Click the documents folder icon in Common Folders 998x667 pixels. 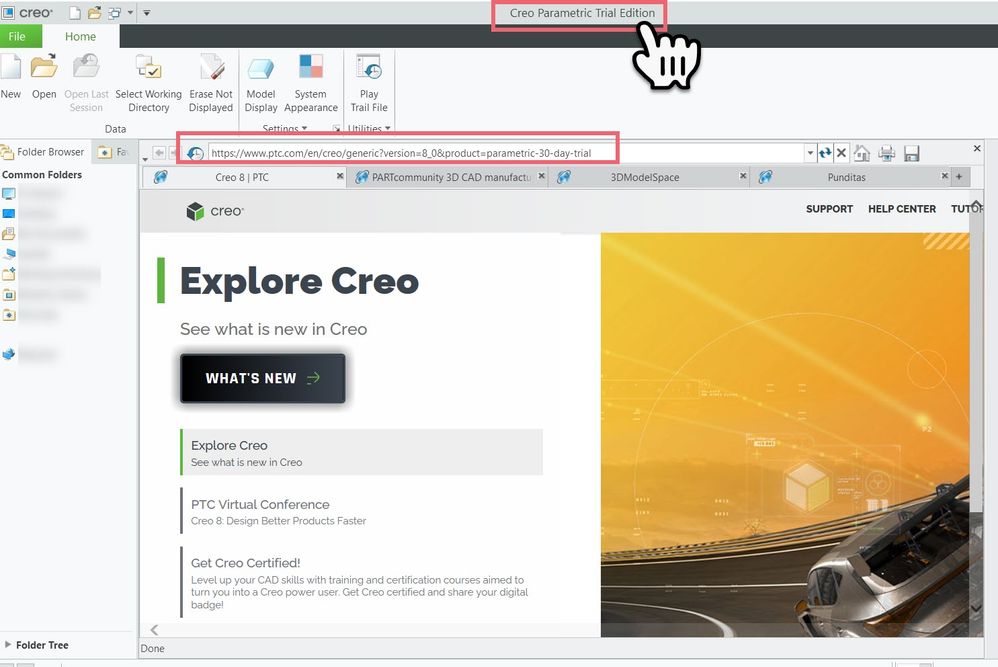8,234
